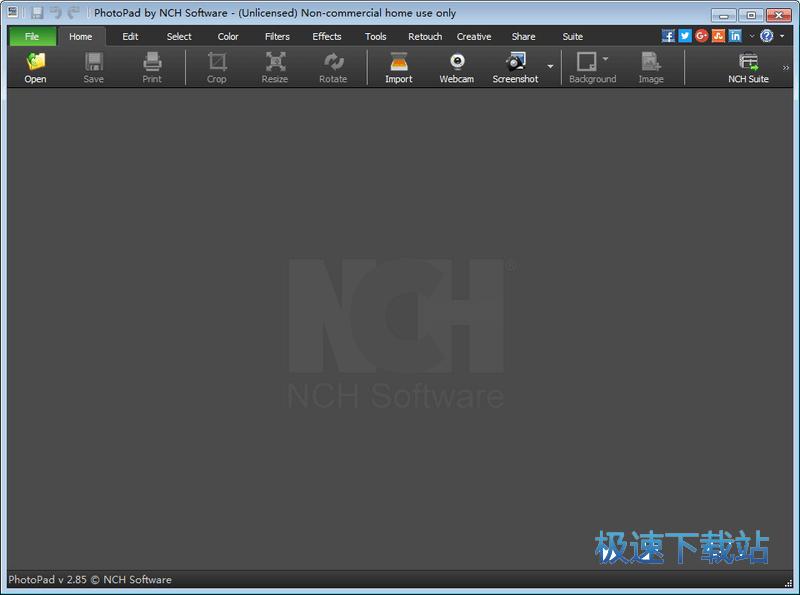Expand the toolbar overflow chevron
This screenshot has width=800, height=595.
(x=786, y=68)
